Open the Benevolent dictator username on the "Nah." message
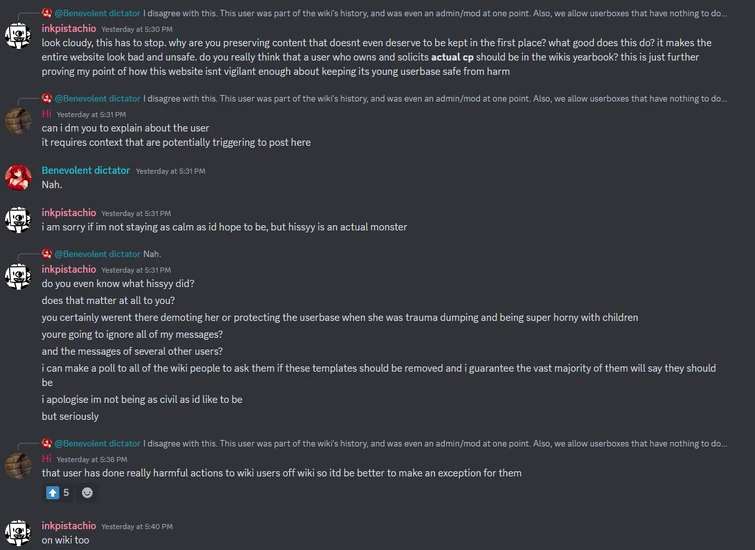The height and width of the screenshot is (550, 755). click(x=86, y=171)
